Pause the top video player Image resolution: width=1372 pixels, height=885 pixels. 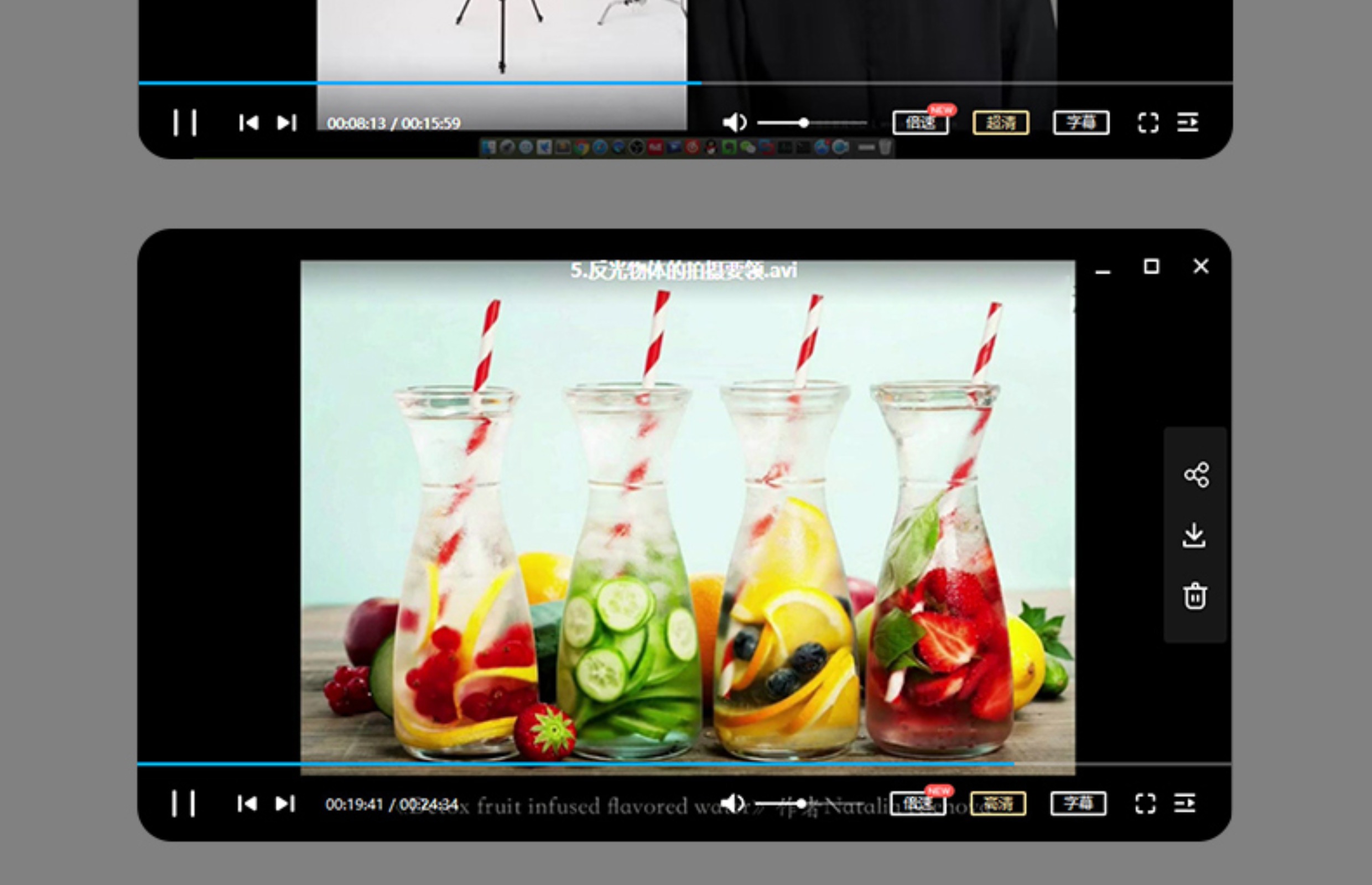coord(185,122)
